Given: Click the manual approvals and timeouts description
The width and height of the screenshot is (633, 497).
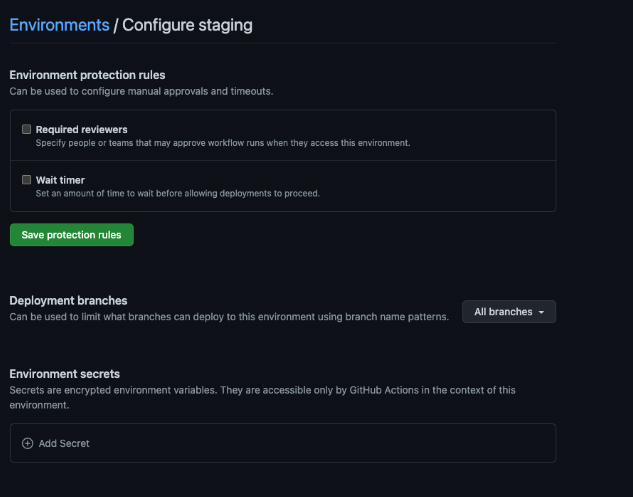Looking at the screenshot, I should pos(140,91).
